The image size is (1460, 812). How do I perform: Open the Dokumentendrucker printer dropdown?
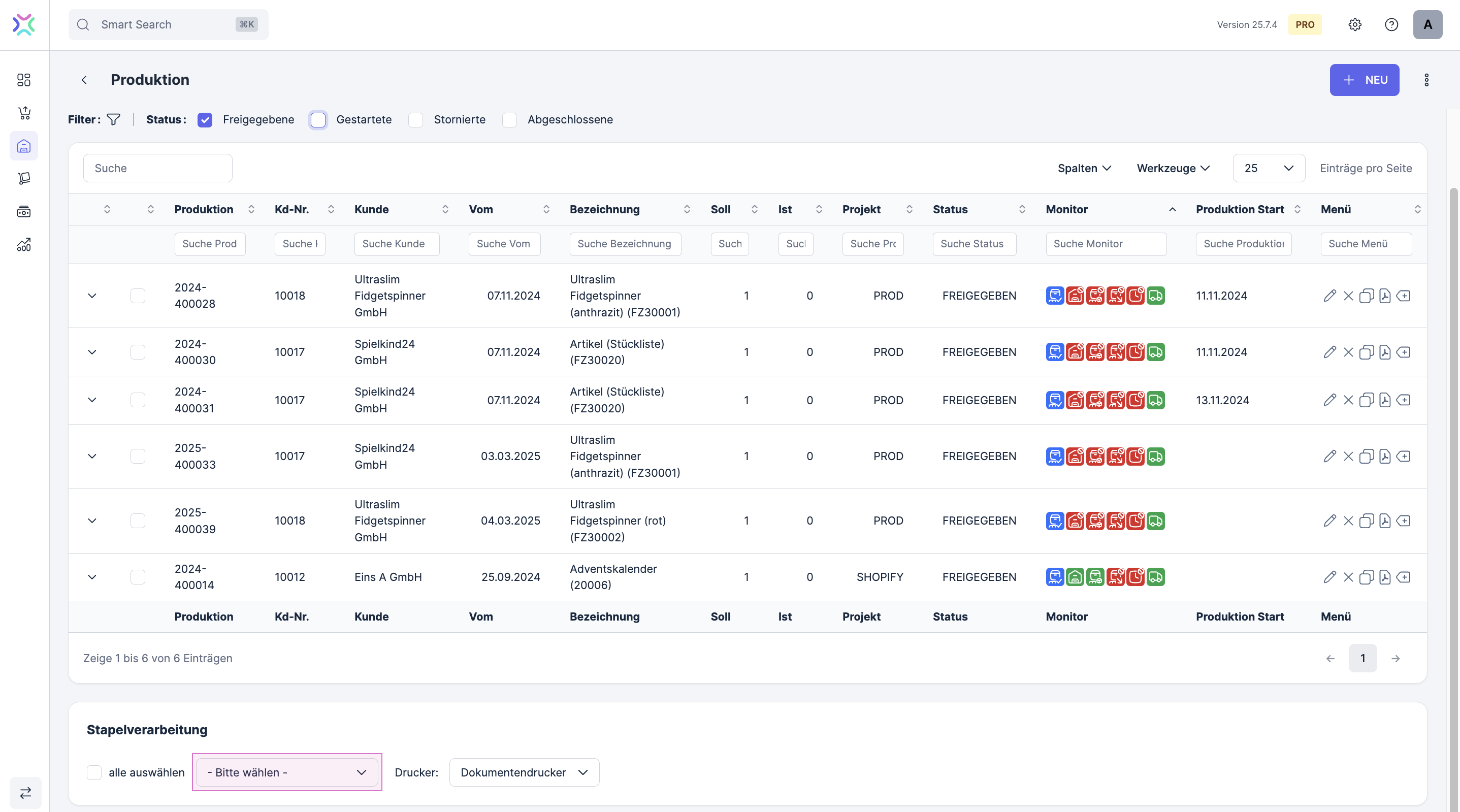point(524,772)
